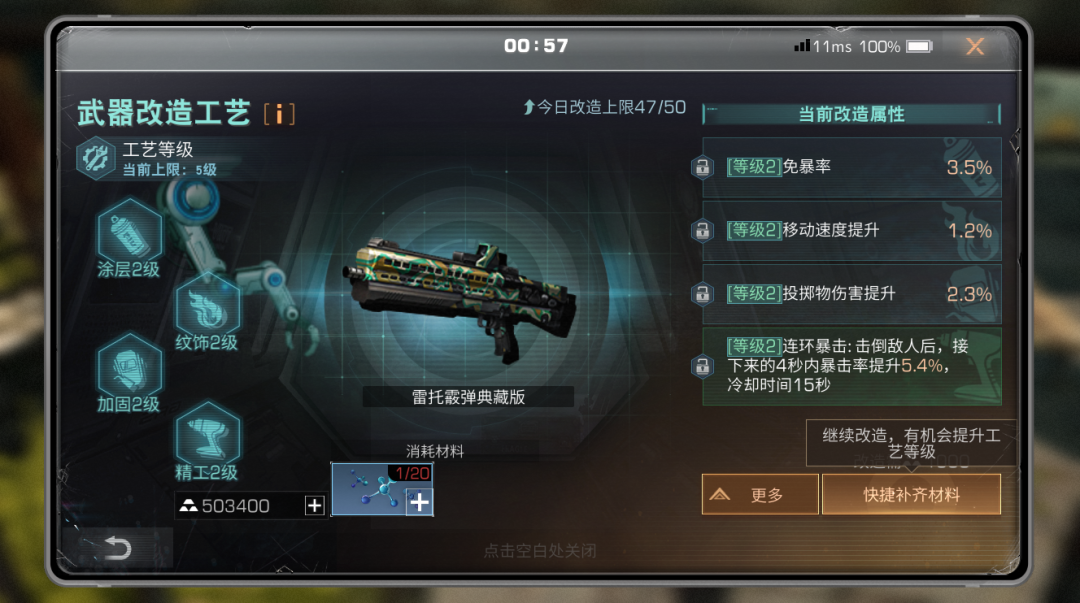Click the 雷托霰弹典藏版 weapon image
The width and height of the screenshot is (1080, 603).
pos(459,296)
